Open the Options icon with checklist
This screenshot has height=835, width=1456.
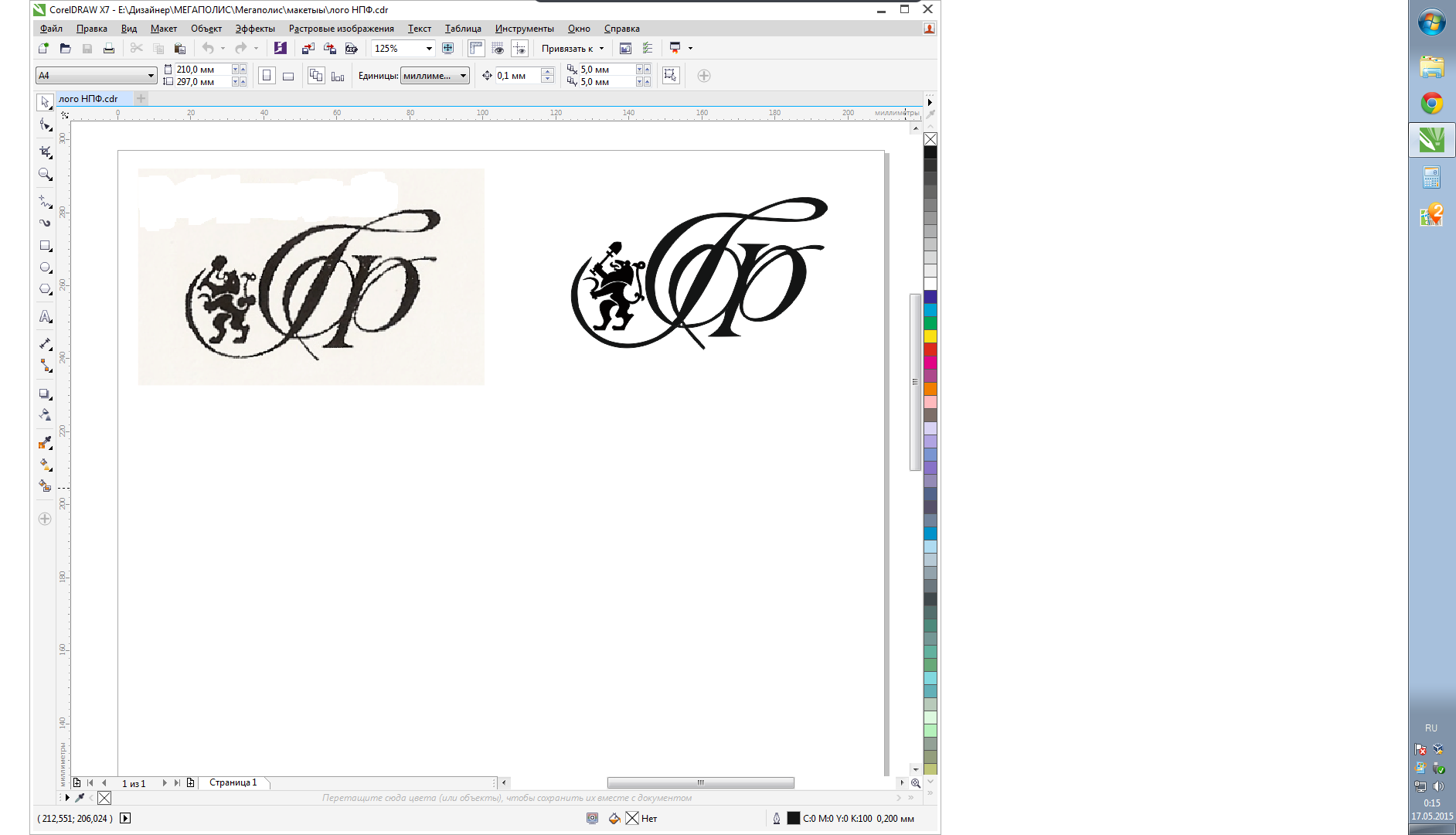[648, 48]
